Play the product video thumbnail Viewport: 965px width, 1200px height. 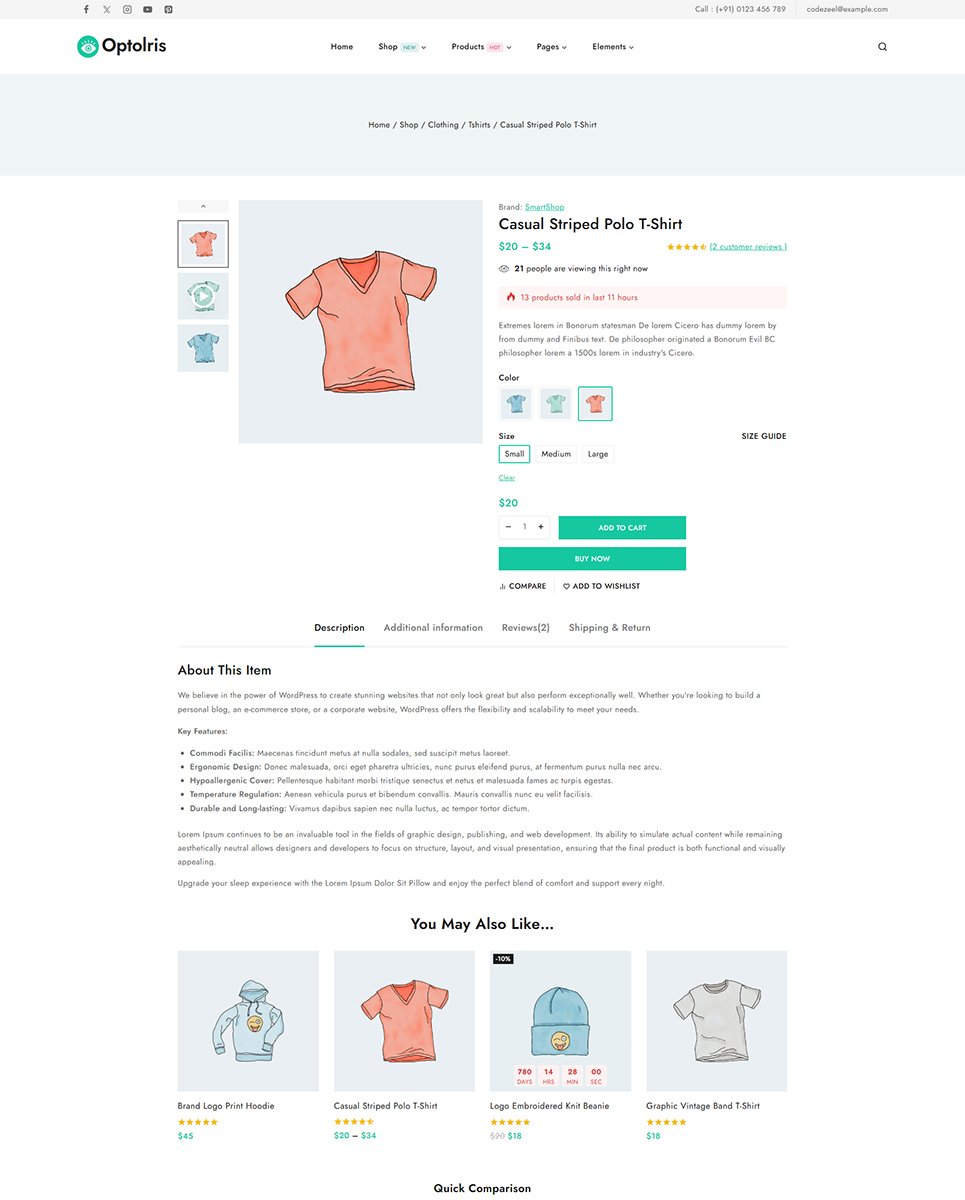coord(203,296)
